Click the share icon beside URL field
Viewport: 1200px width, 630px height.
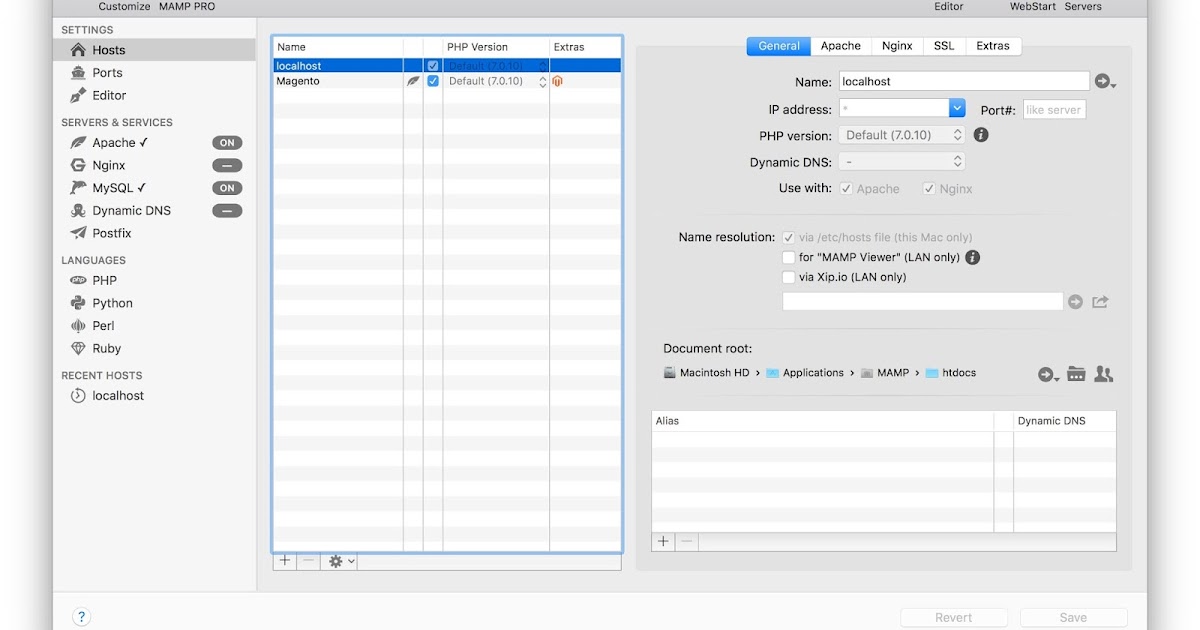(x=1100, y=301)
